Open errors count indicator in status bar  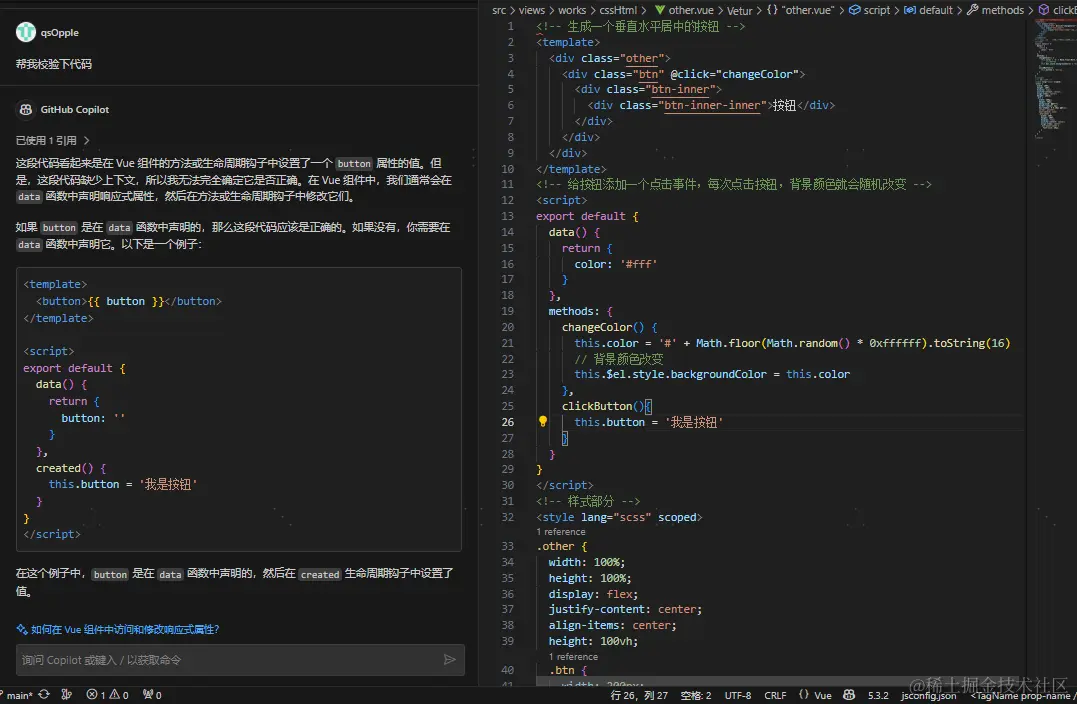coord(95,694)
